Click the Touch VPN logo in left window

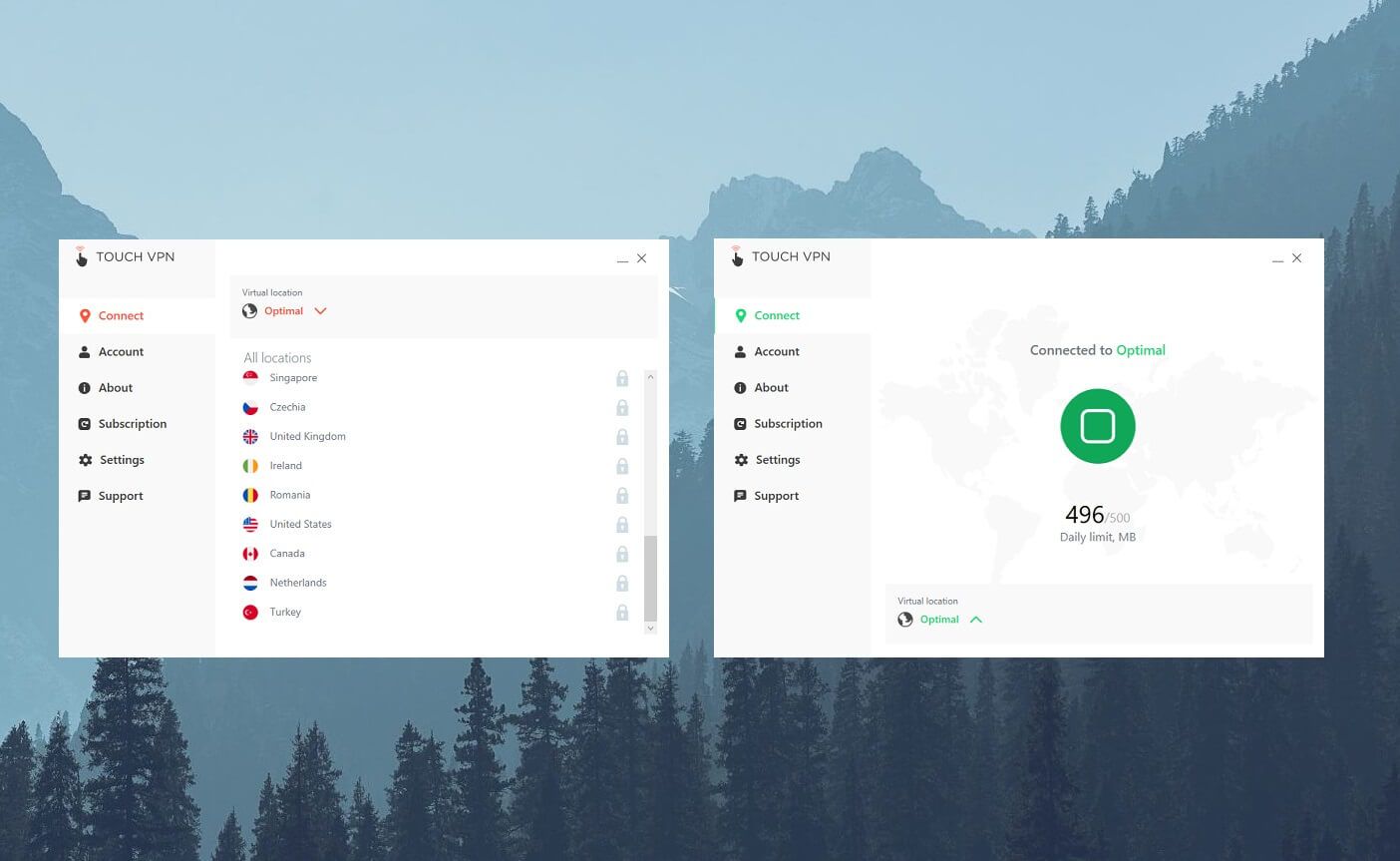pyautogui.click(x=126, y=256)
